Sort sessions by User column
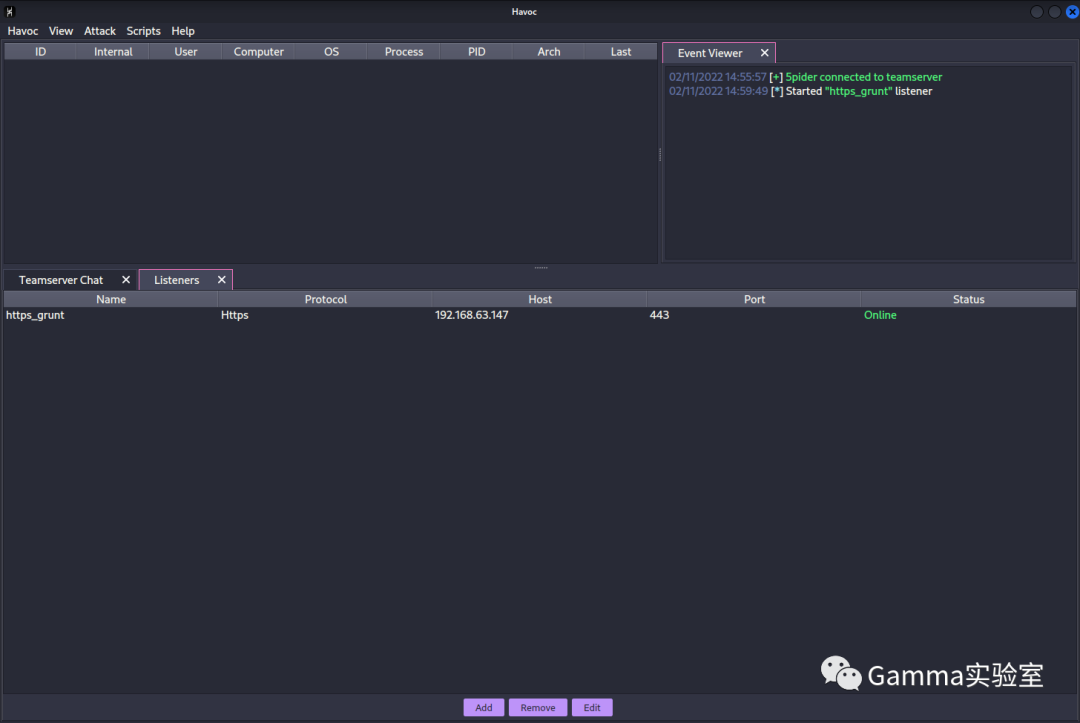This screenshot has width=1080, height=723. tap(186, 52)
